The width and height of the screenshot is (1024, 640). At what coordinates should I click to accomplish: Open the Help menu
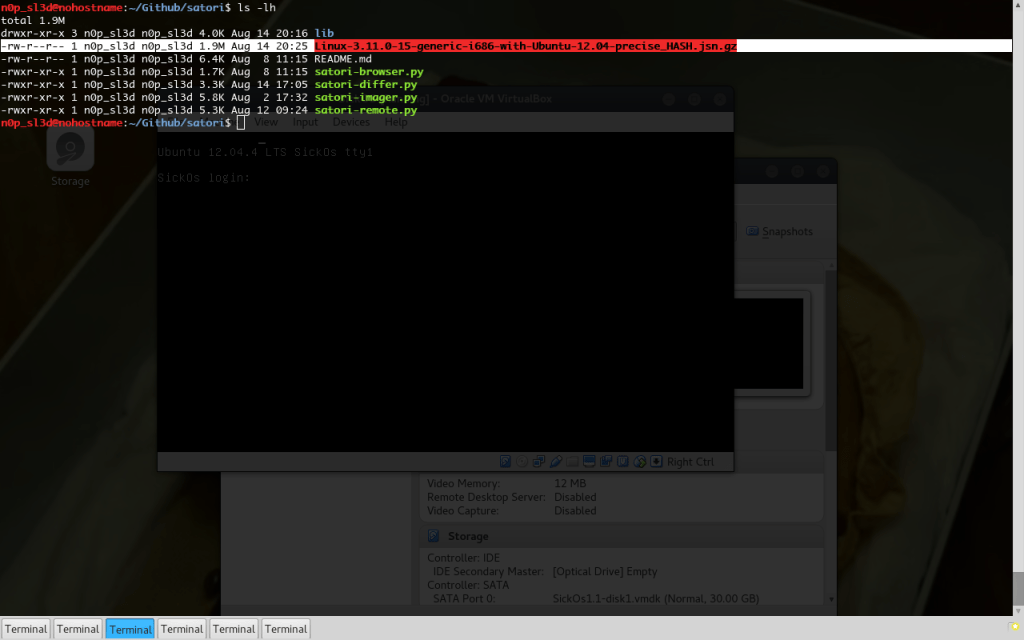coord(396,122)
